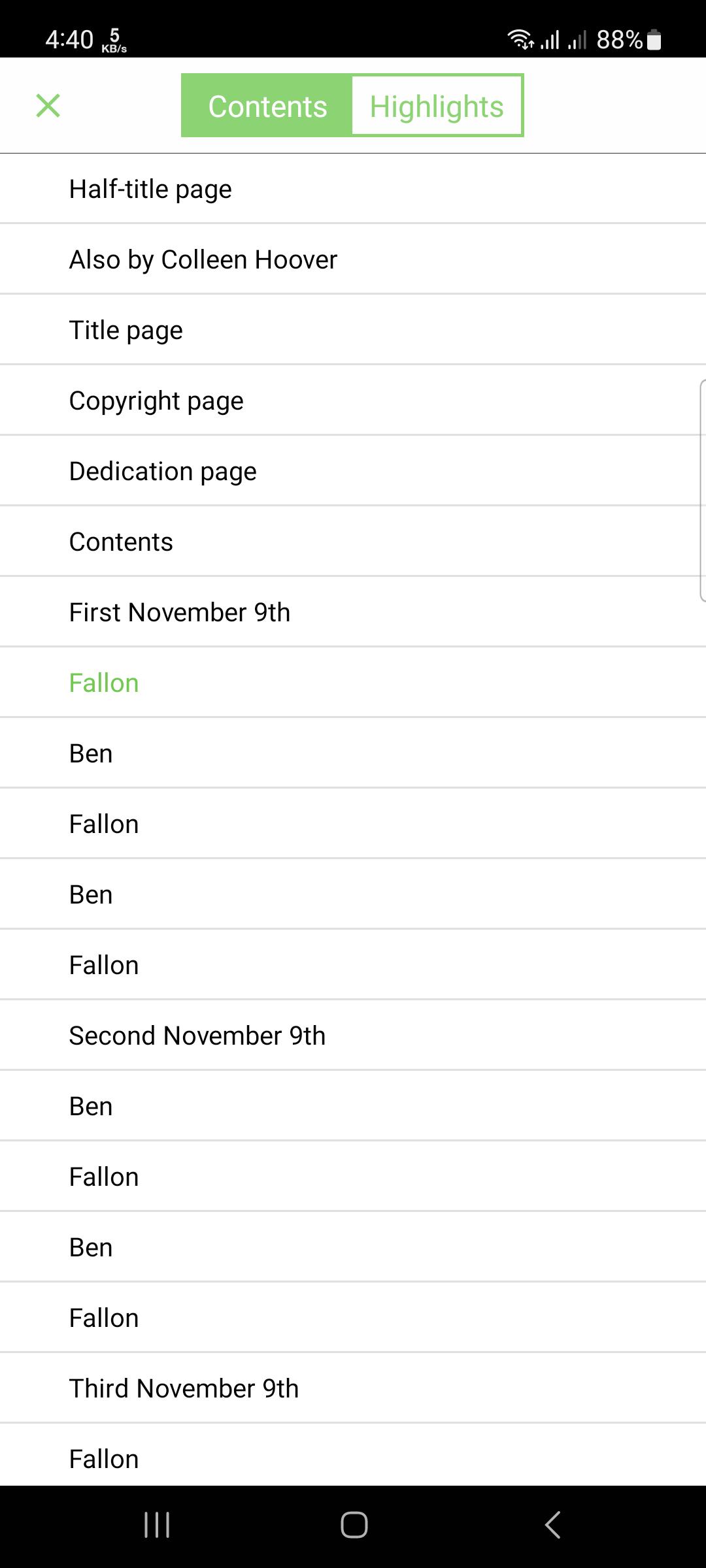Jump to the Copyright page
706x1568 pixels.
pos(353,400)
